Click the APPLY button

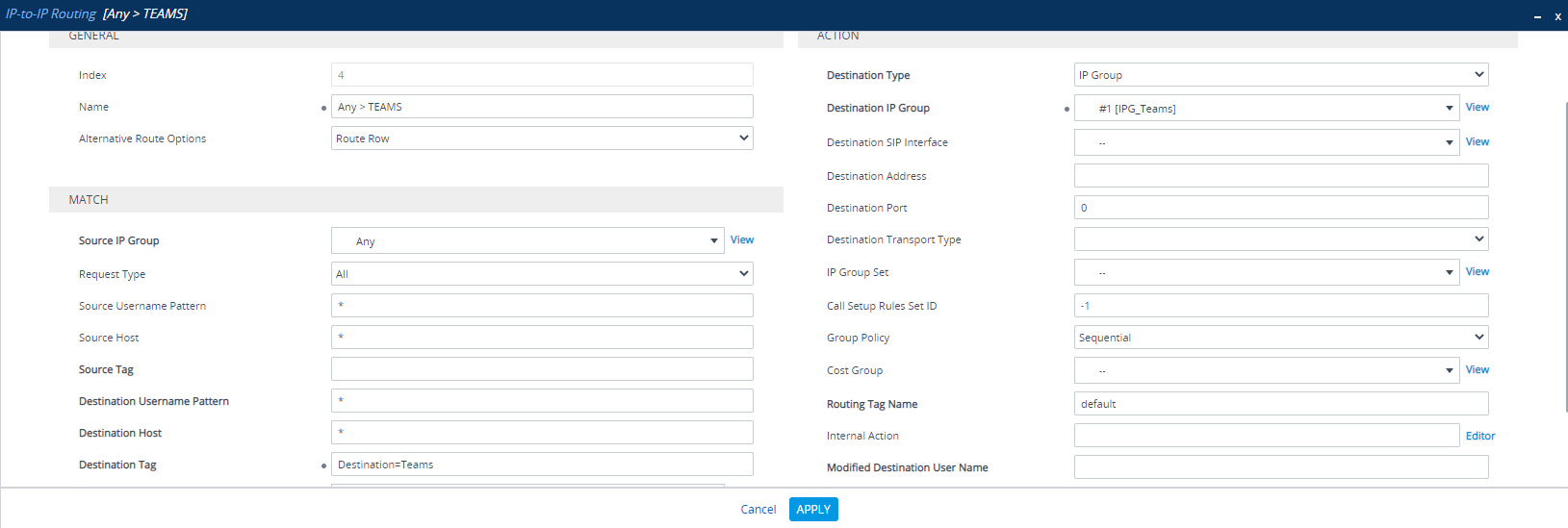[812, 510]
